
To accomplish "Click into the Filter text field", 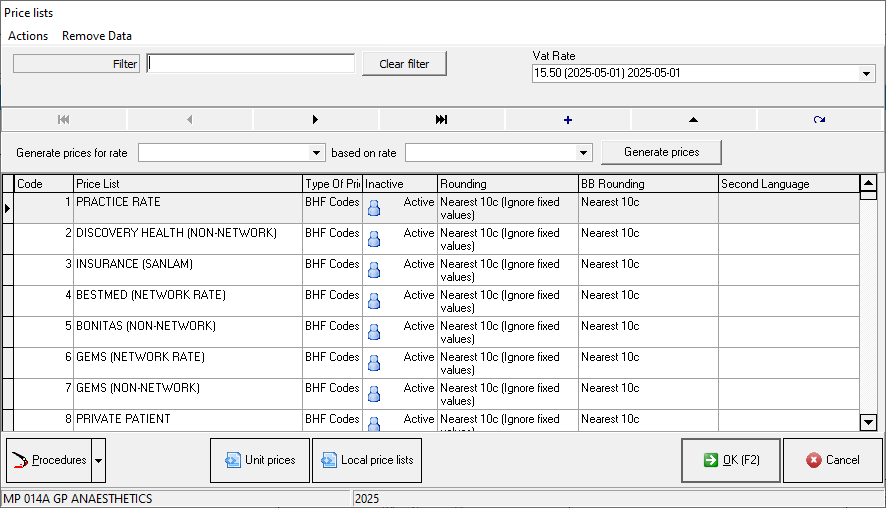I will tap(250, 64).
